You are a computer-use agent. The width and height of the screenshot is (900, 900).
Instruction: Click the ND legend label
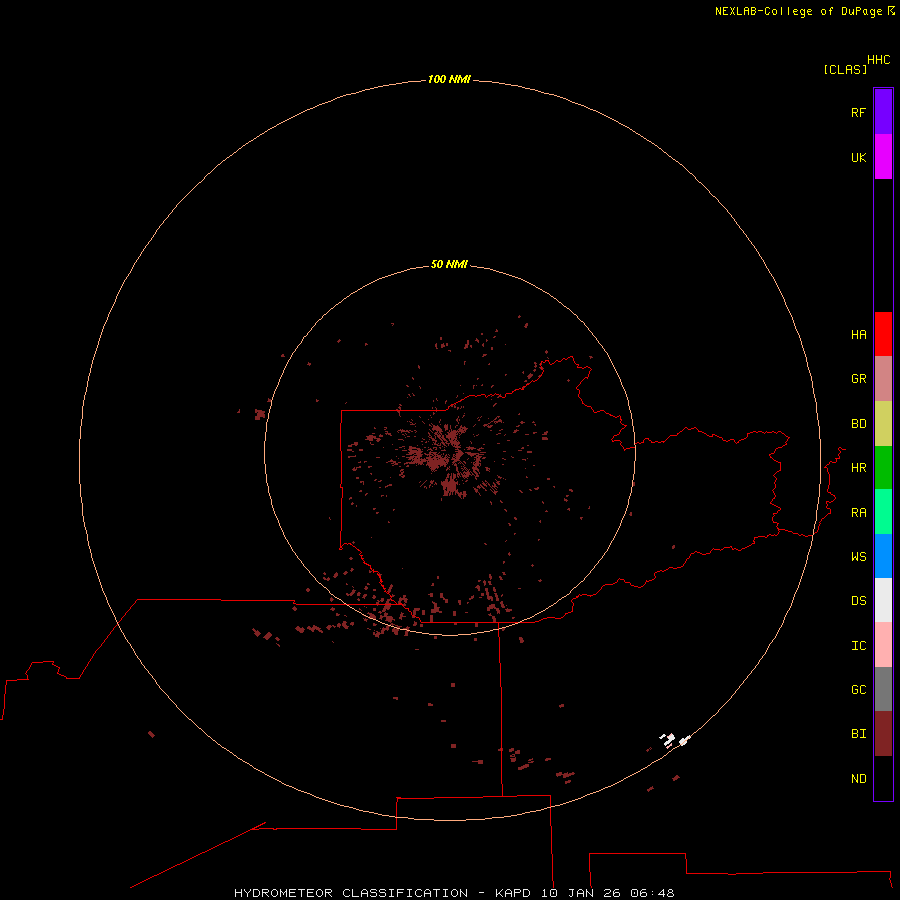[858, 779]
